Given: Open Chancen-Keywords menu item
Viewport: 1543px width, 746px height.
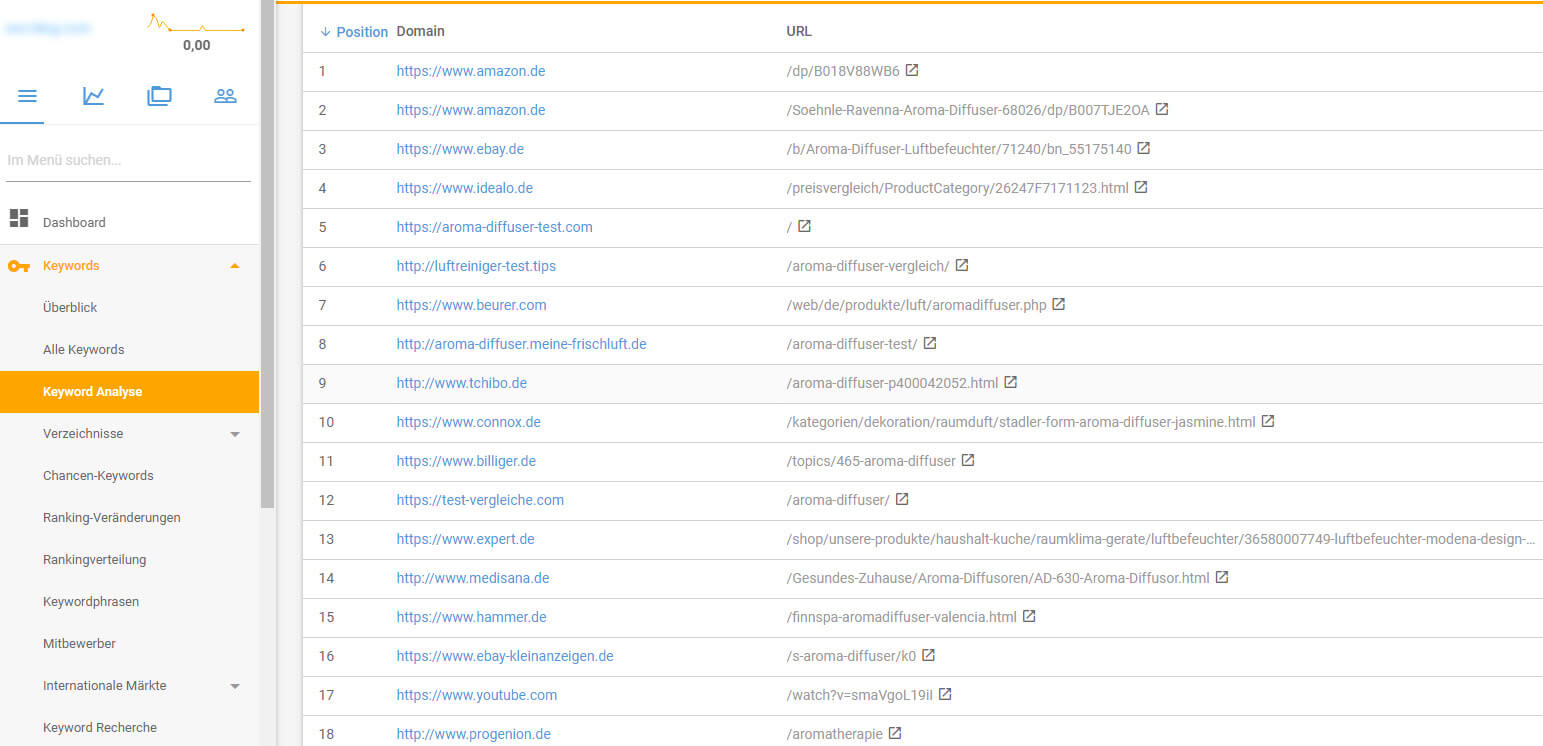Looking at the screenshot, I should pyautogui.click(x=98, y=476).
